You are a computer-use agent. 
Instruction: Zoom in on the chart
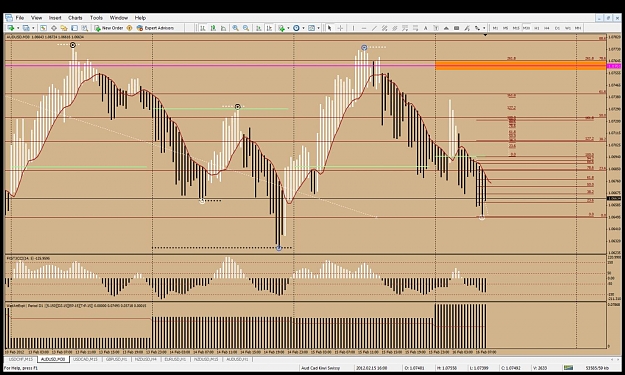pos(236,28)
